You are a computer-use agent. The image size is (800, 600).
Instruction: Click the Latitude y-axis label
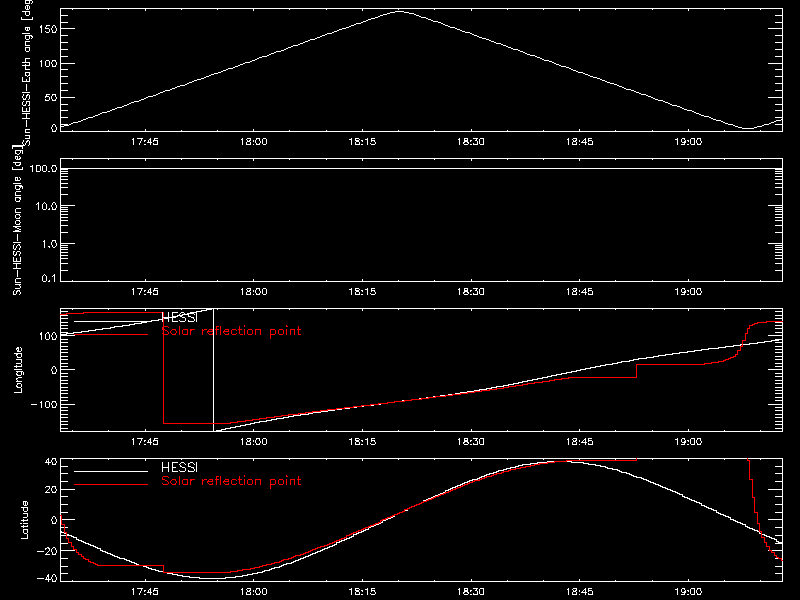[x=24, y=520]
